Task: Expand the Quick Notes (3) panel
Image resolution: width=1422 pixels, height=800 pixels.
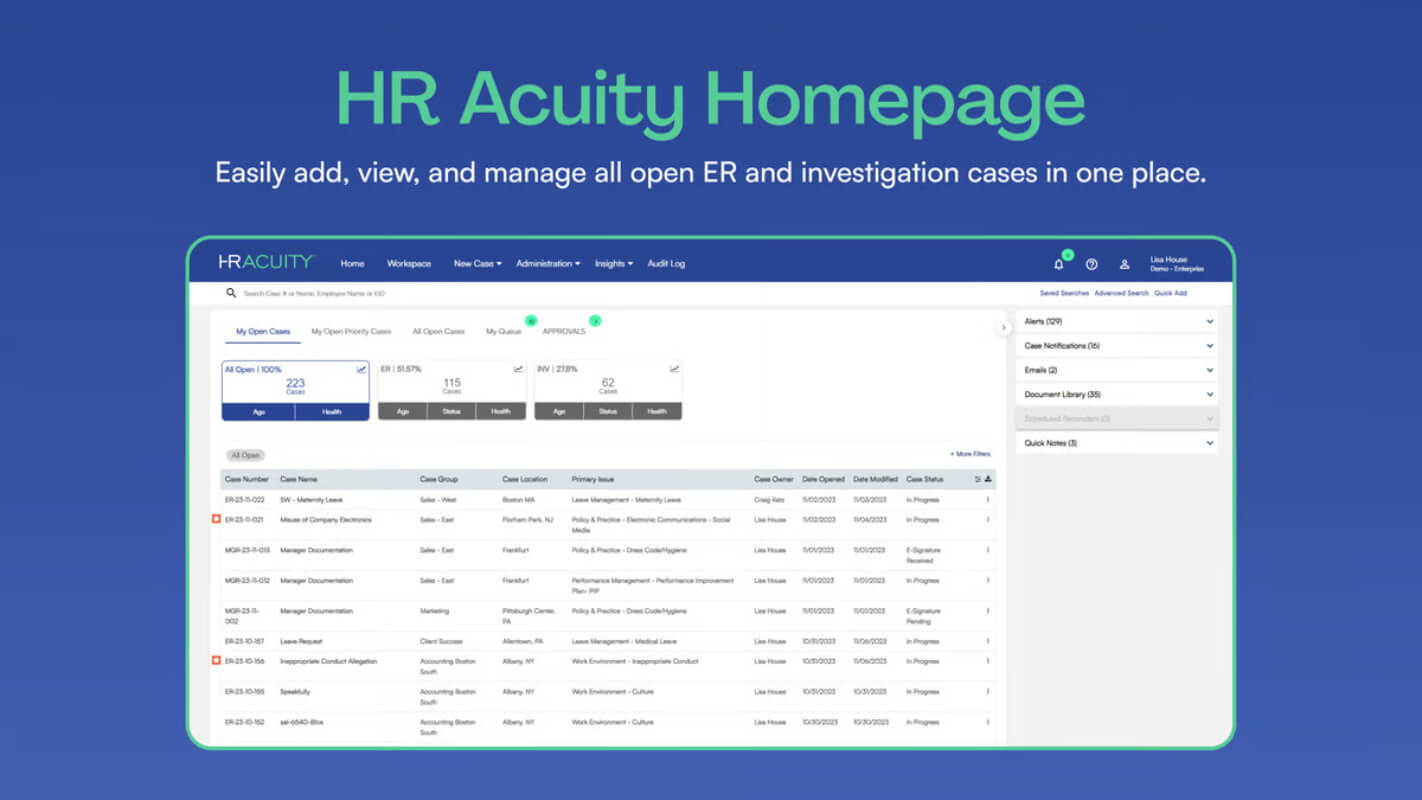Action: click(x=1117, y=443)
